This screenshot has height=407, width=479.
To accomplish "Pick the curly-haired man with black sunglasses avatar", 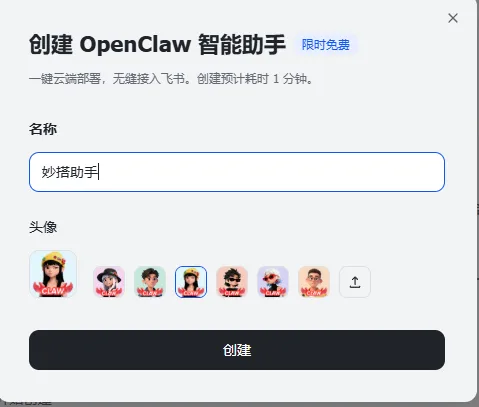I will tap(232, 282).
